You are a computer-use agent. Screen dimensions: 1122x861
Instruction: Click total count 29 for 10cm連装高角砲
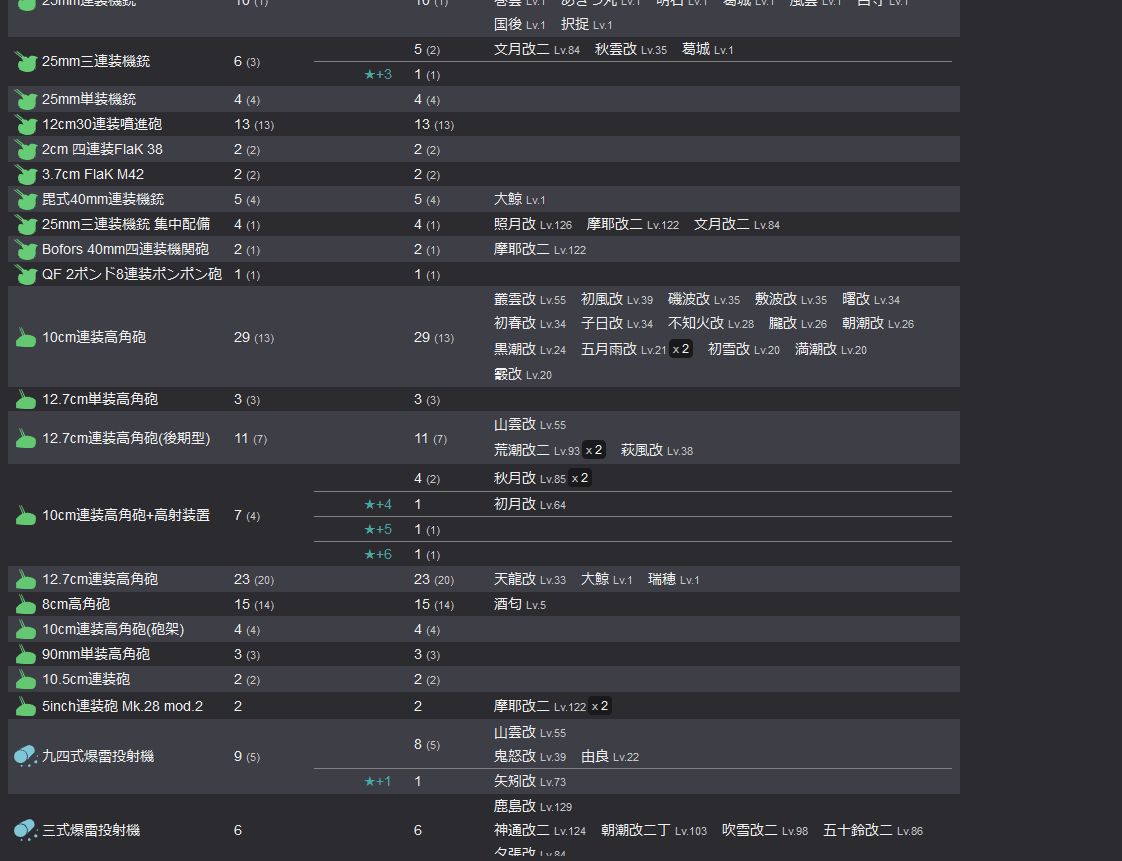(x=242, y=337)
